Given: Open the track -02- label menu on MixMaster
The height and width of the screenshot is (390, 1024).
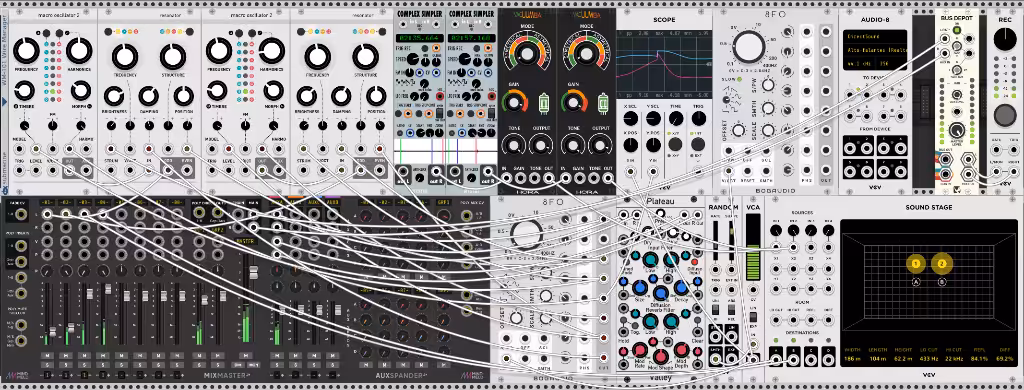Looking at the screenshot, I should click(65, 203).
